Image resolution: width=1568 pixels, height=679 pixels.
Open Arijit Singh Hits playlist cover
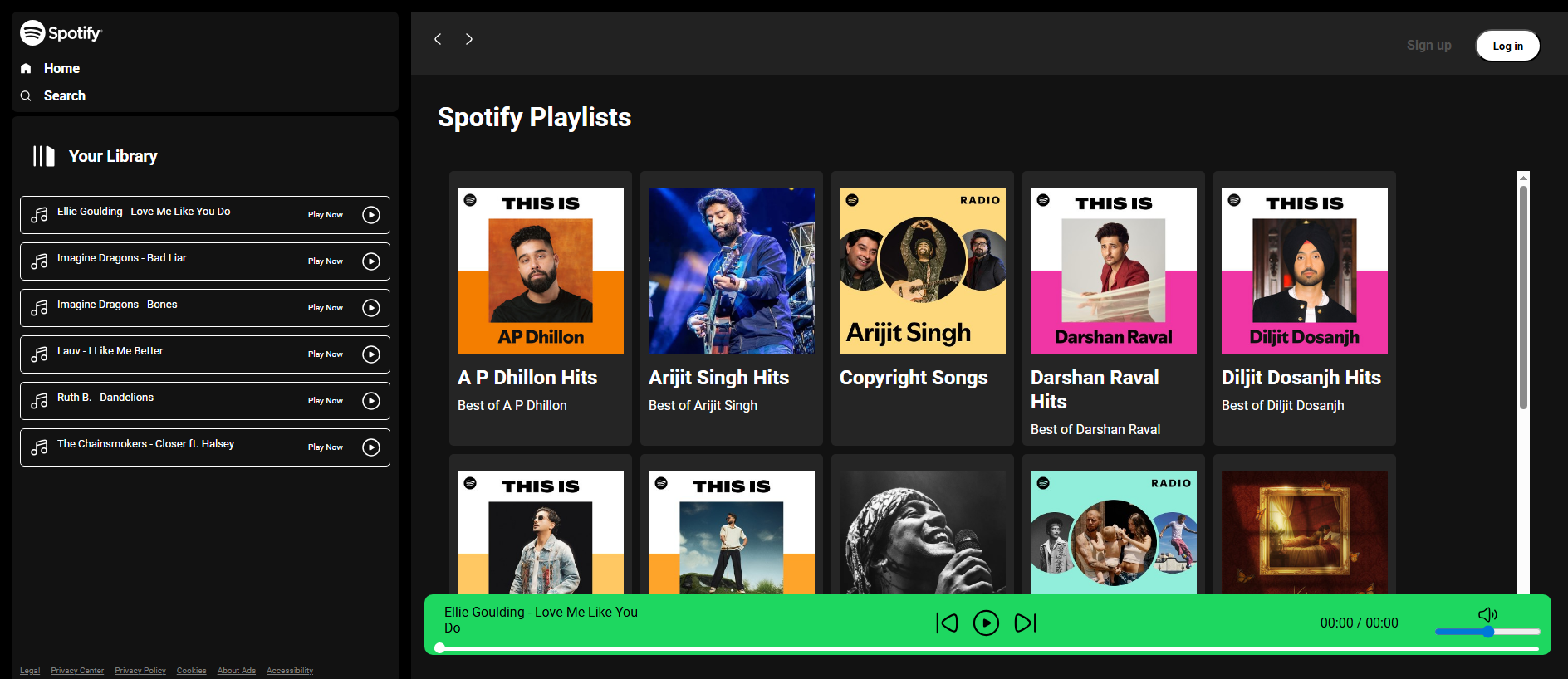(732, 271)
